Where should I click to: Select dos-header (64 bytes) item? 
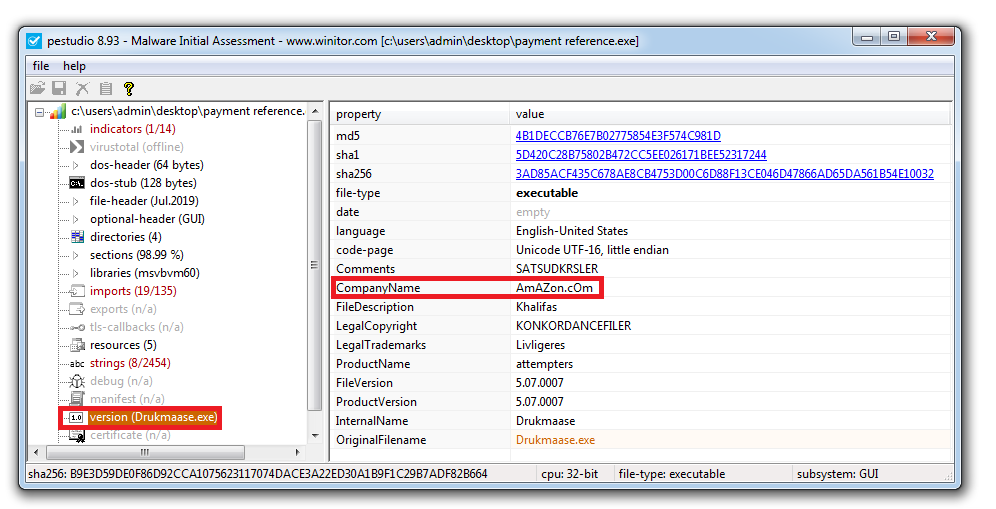(x=147, y=165)
